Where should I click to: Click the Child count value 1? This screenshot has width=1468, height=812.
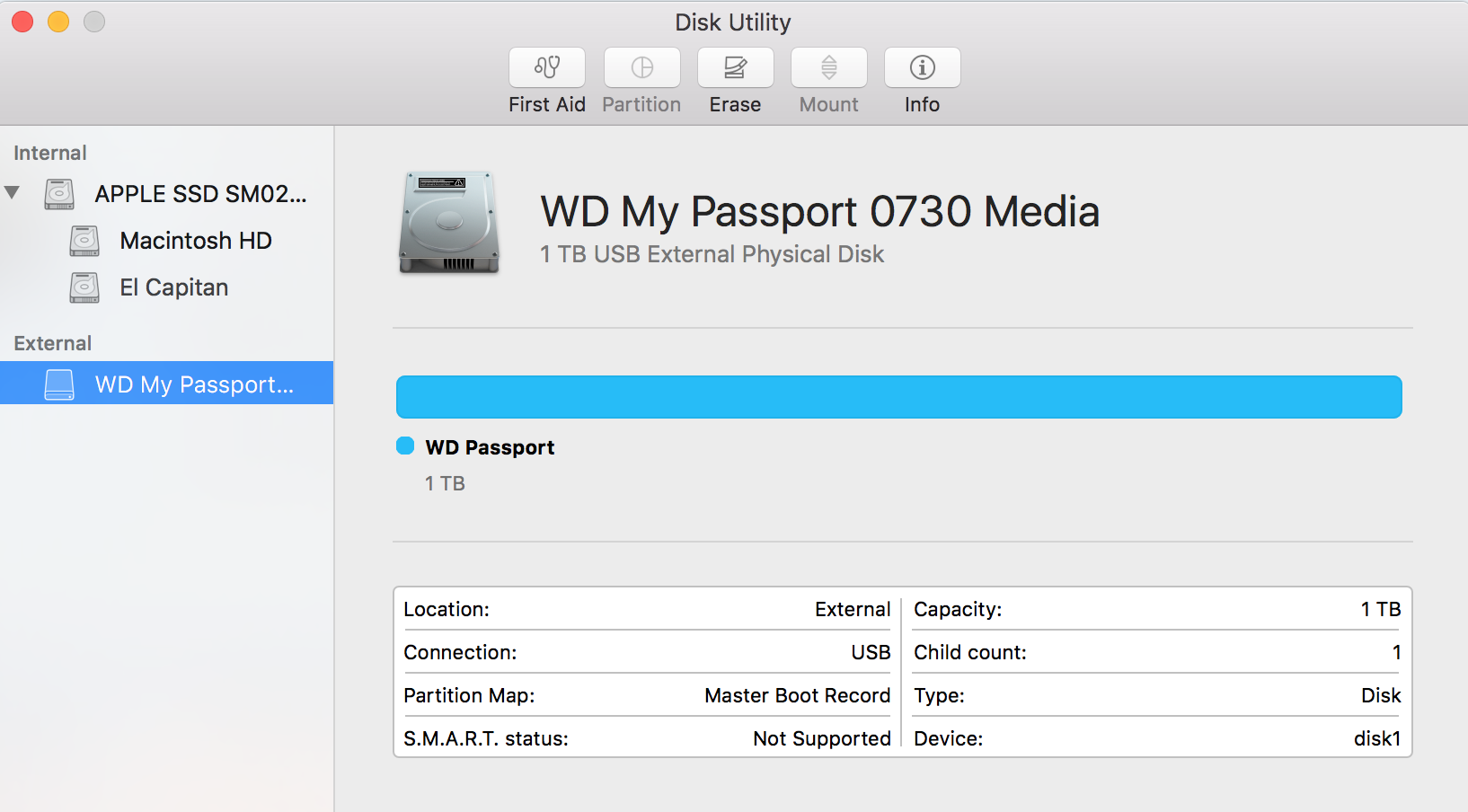pyautogui.click(x=1396, y=652)
